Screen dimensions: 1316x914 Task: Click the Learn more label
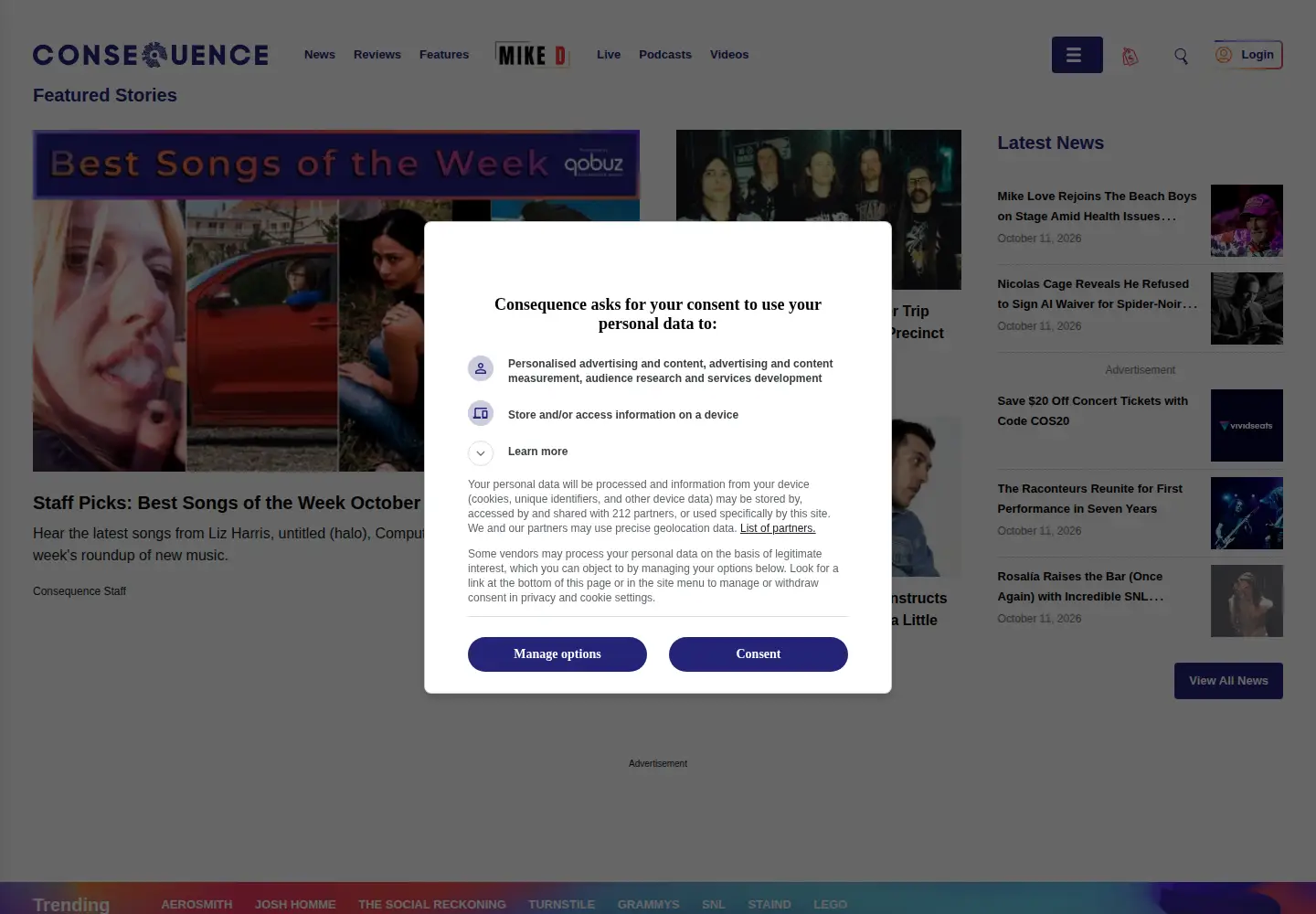[537, 452]
